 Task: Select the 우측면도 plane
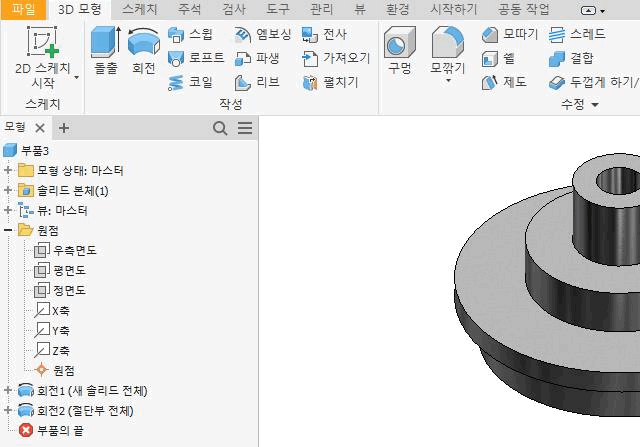click(x=65, y=250)
